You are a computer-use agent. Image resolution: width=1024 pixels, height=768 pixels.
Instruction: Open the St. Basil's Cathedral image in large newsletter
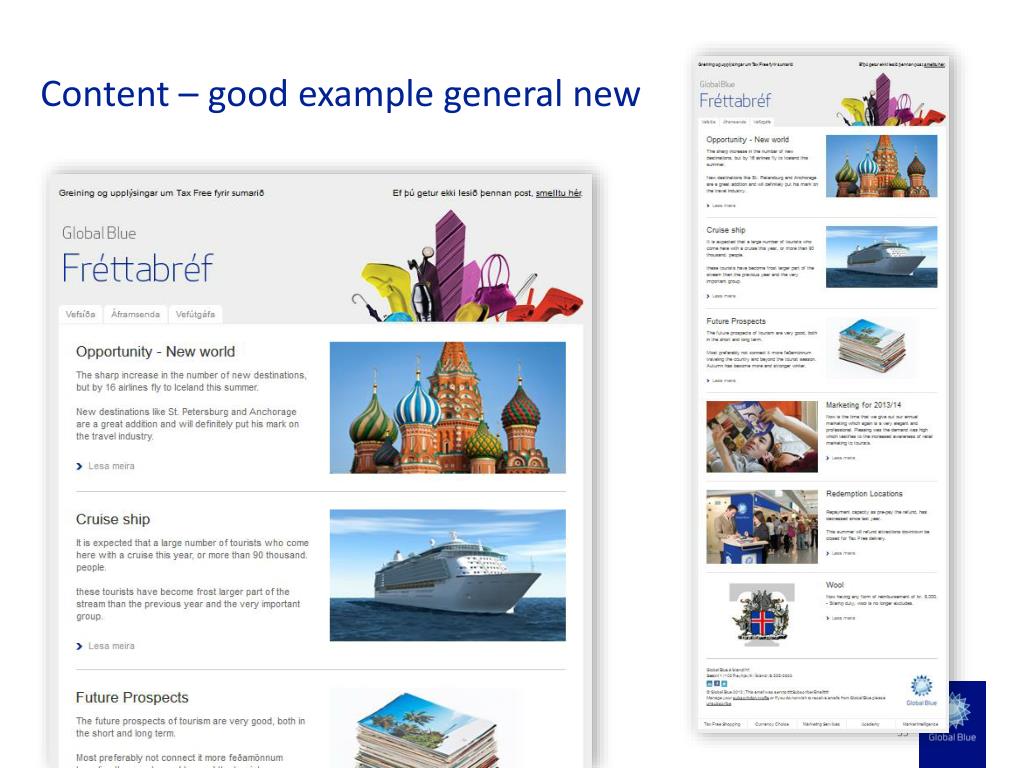pos(447,408)
